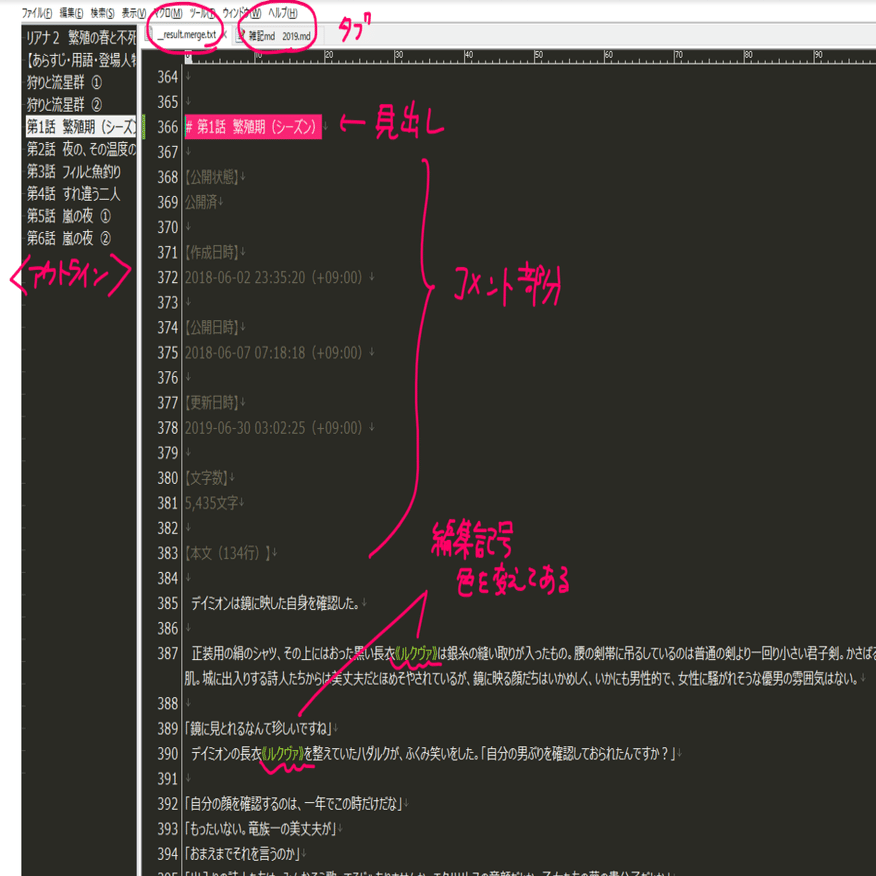The image size is (876, 876).
Task: Select the _result.merge.txt tab
Action: 185,35
